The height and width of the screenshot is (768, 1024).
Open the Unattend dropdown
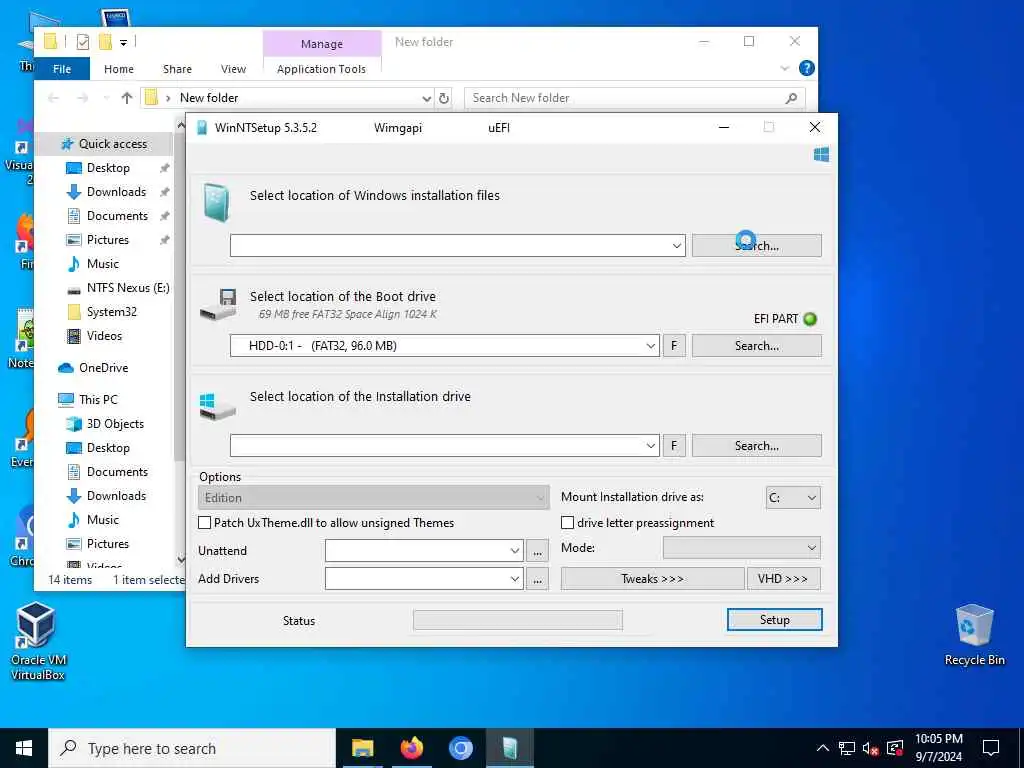515,551
